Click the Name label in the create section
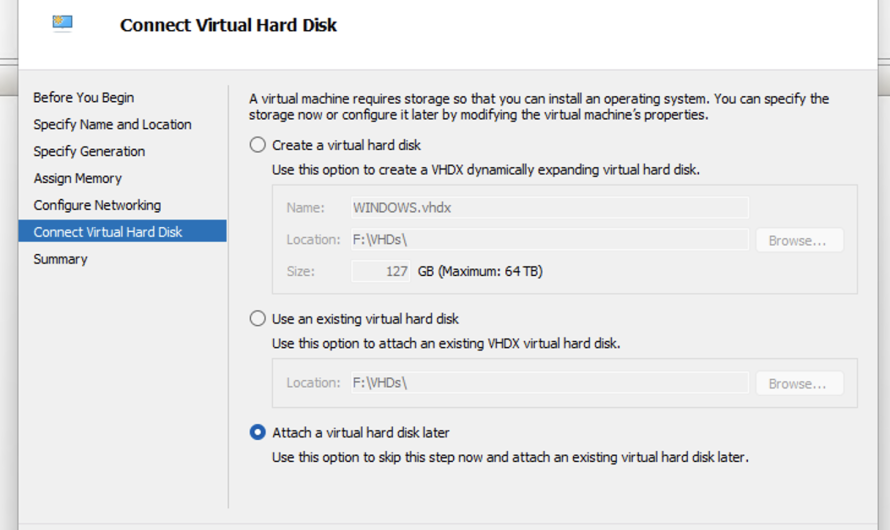Viewport: 890px width, 530px height. tap(305, 208)
